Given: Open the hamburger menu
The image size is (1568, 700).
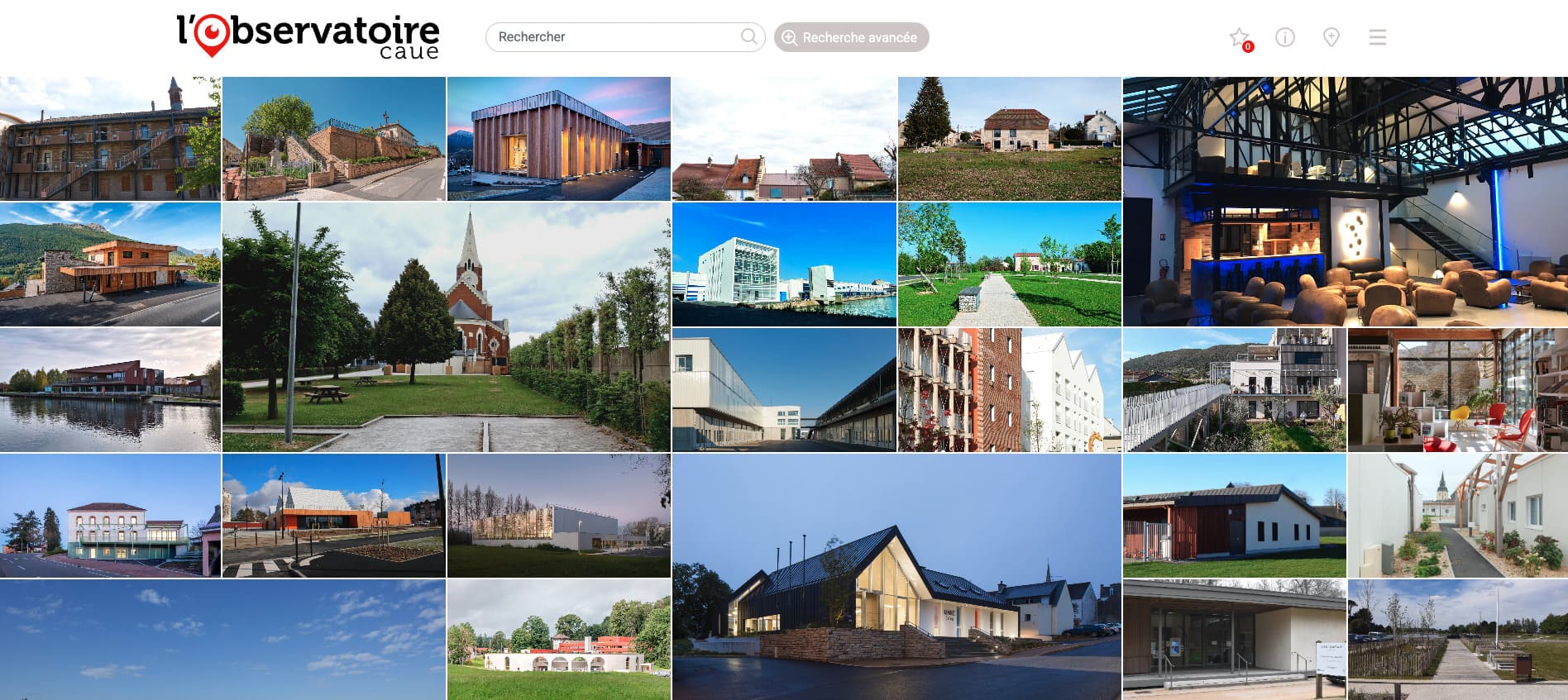Looking at the screenshot, I should (1377, 37).
